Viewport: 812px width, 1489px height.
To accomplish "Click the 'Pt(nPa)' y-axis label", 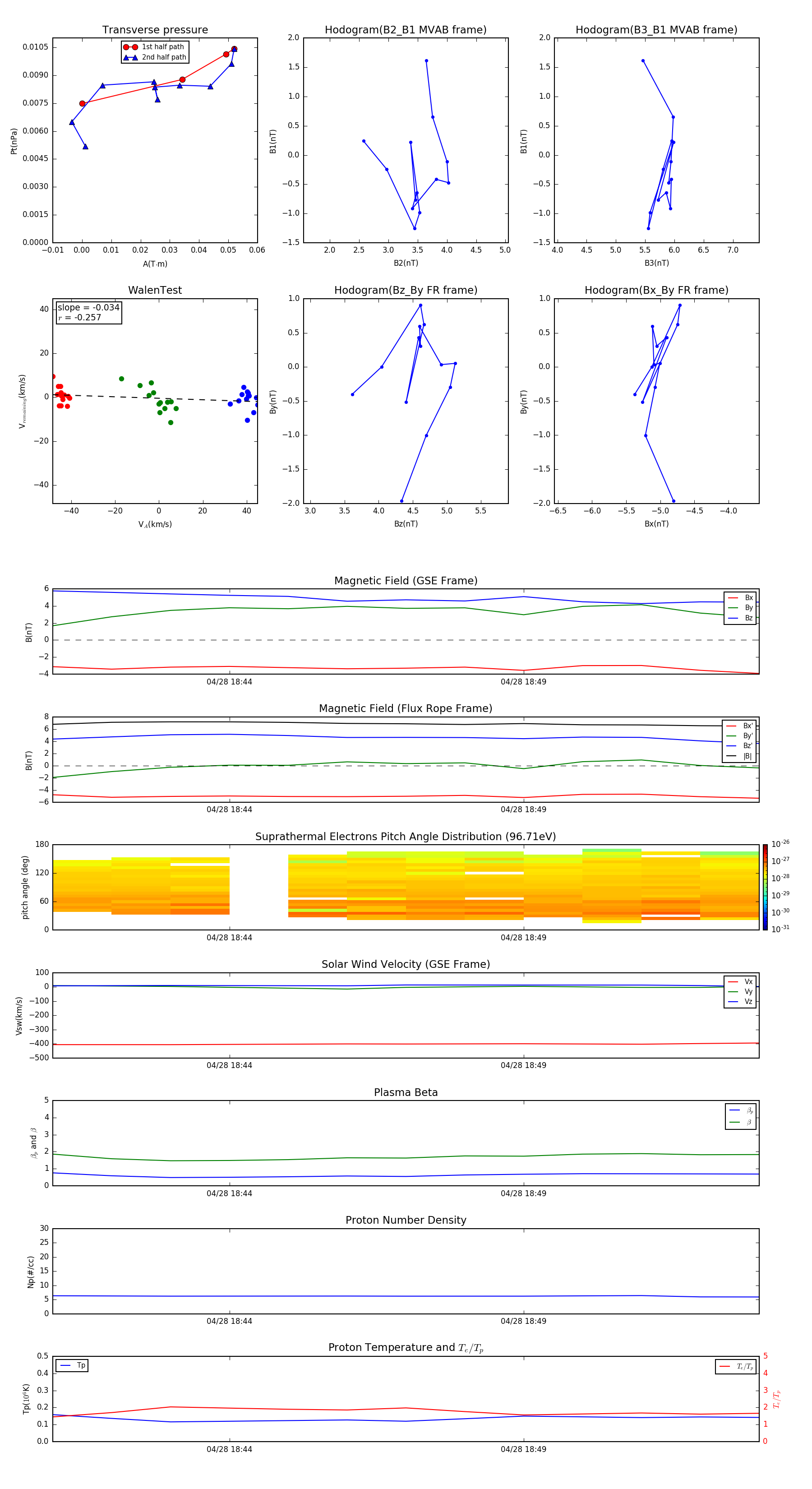I will tap(14, 140).
